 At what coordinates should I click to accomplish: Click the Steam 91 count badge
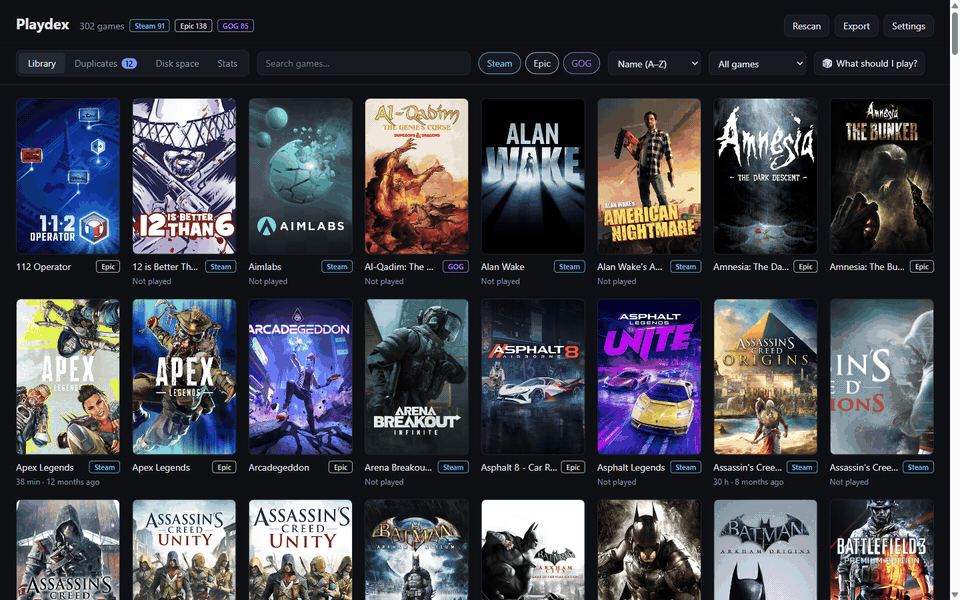(150, 26)
